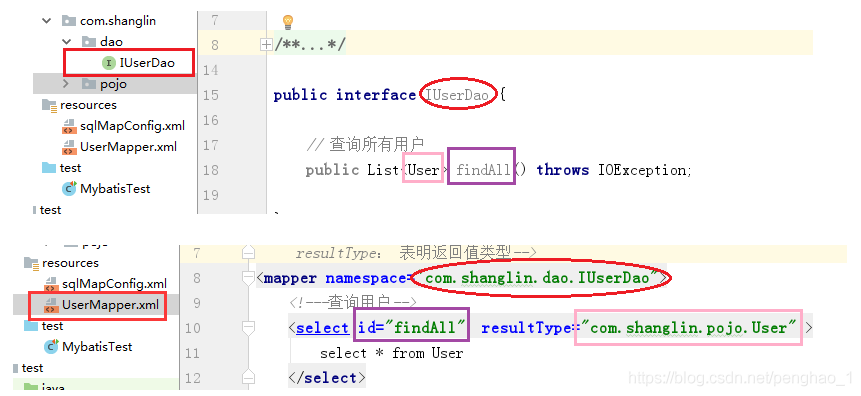The image size is (861, 396).
Task: Click the file icon of sqlMapConfig.xml next to the Java interface editor
Action: 69,126
